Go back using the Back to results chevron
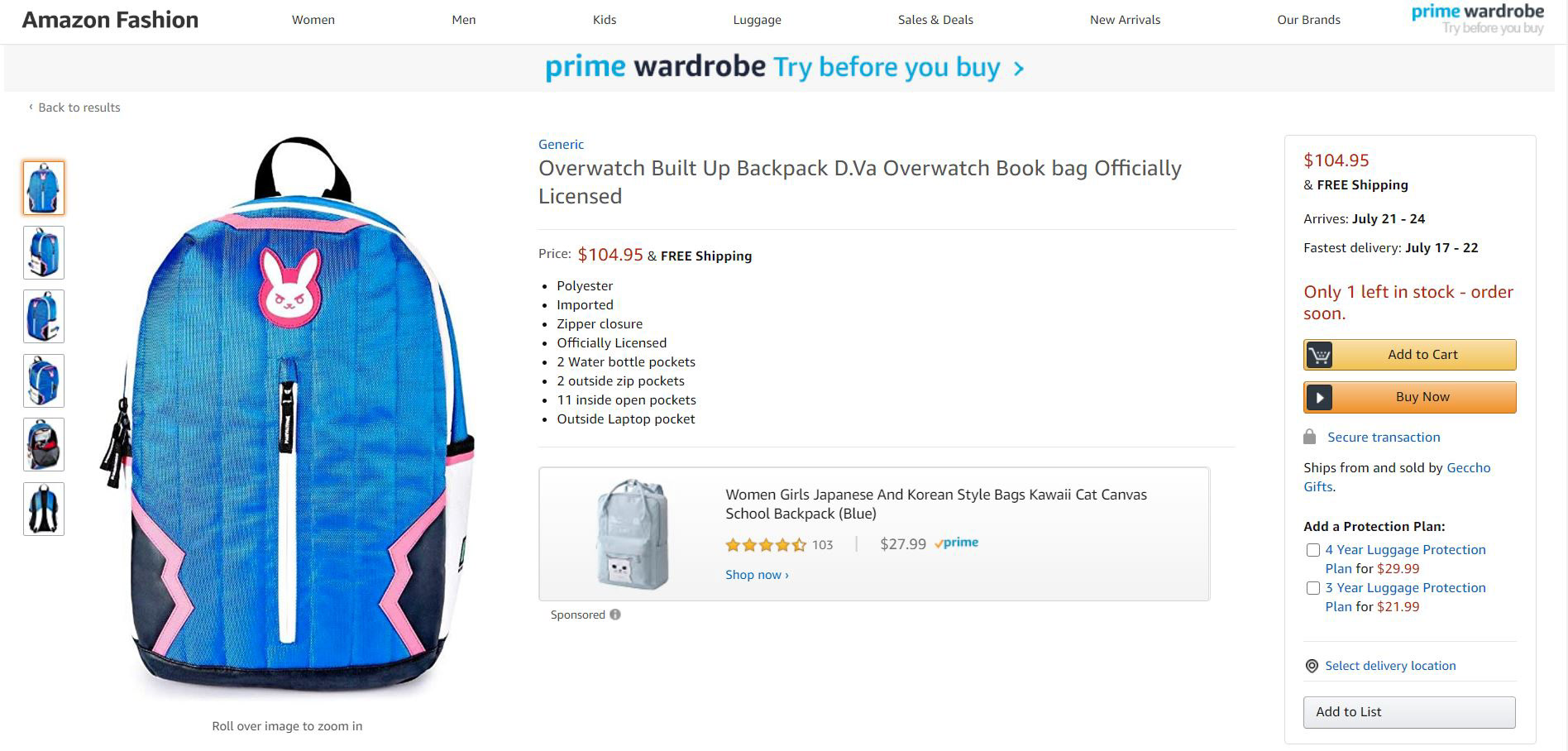Viewport: 1568px width, 751px height. coord(31,107)
